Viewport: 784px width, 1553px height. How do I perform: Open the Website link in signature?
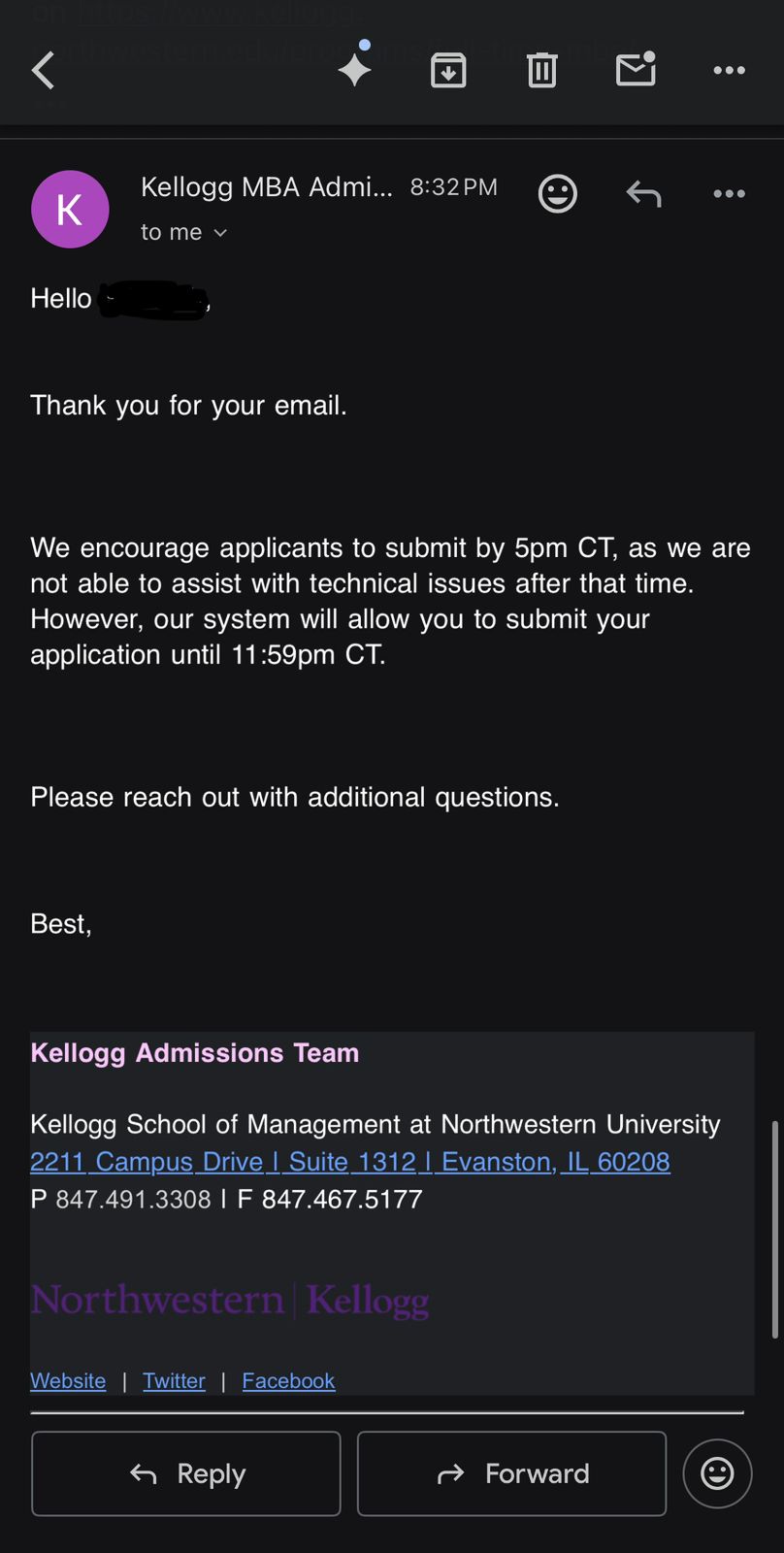click(x=68, y=1380)
